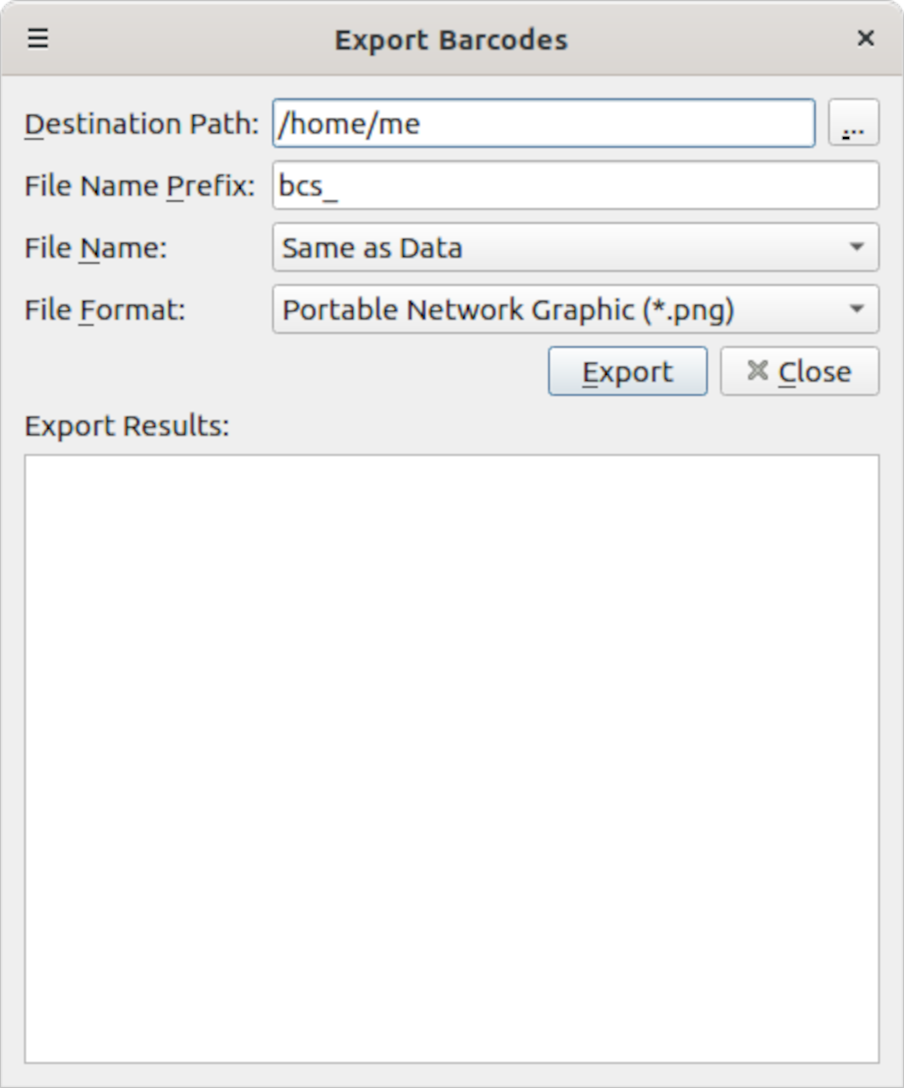Click the /home/me path text
The image size is (904, 1088).
click(351, 124)
